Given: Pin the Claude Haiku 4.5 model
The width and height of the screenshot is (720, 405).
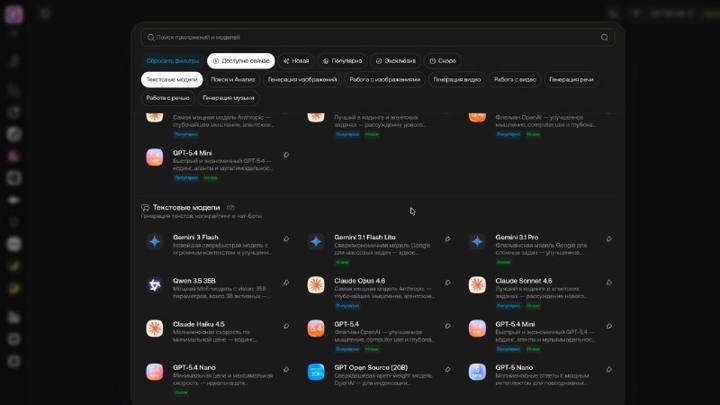Looking at the screenshot, I should [x=286, y=326].
